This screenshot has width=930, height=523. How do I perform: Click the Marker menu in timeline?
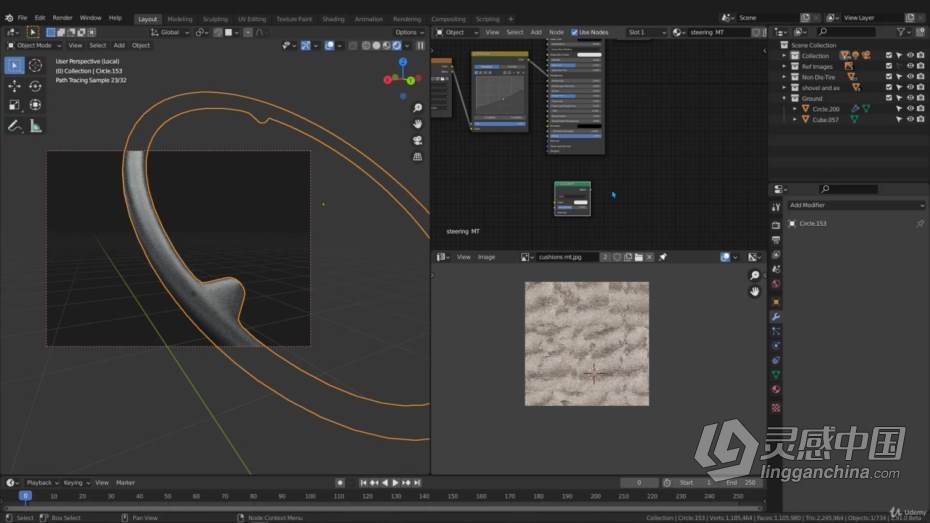[126, 483]
